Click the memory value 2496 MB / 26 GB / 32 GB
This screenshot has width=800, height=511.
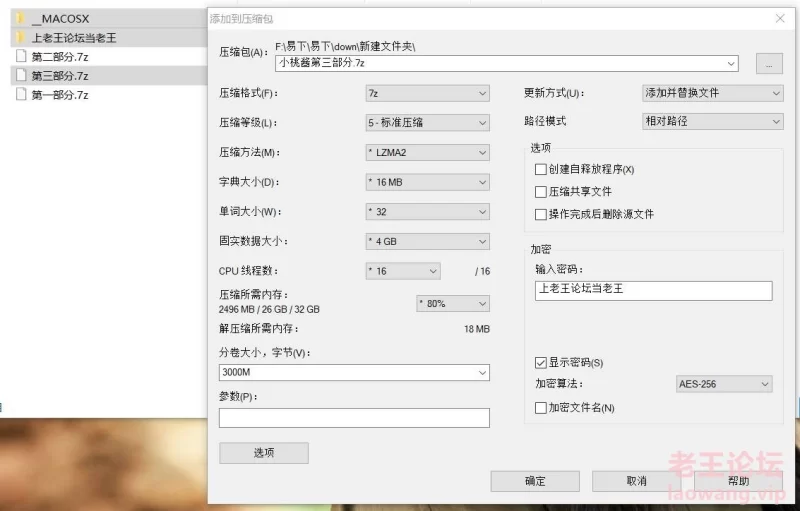click(269, 310)
